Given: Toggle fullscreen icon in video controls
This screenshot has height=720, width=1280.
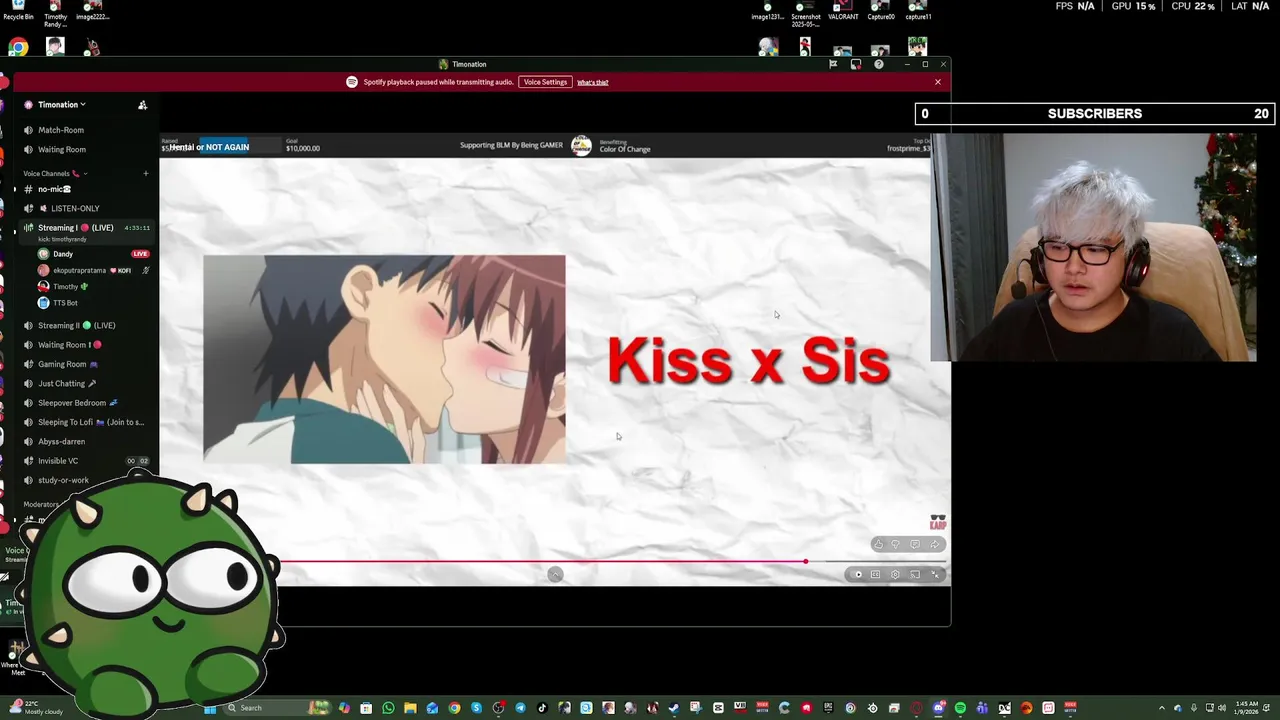Looking at the screenshot, I should click(x=935, y=574).
